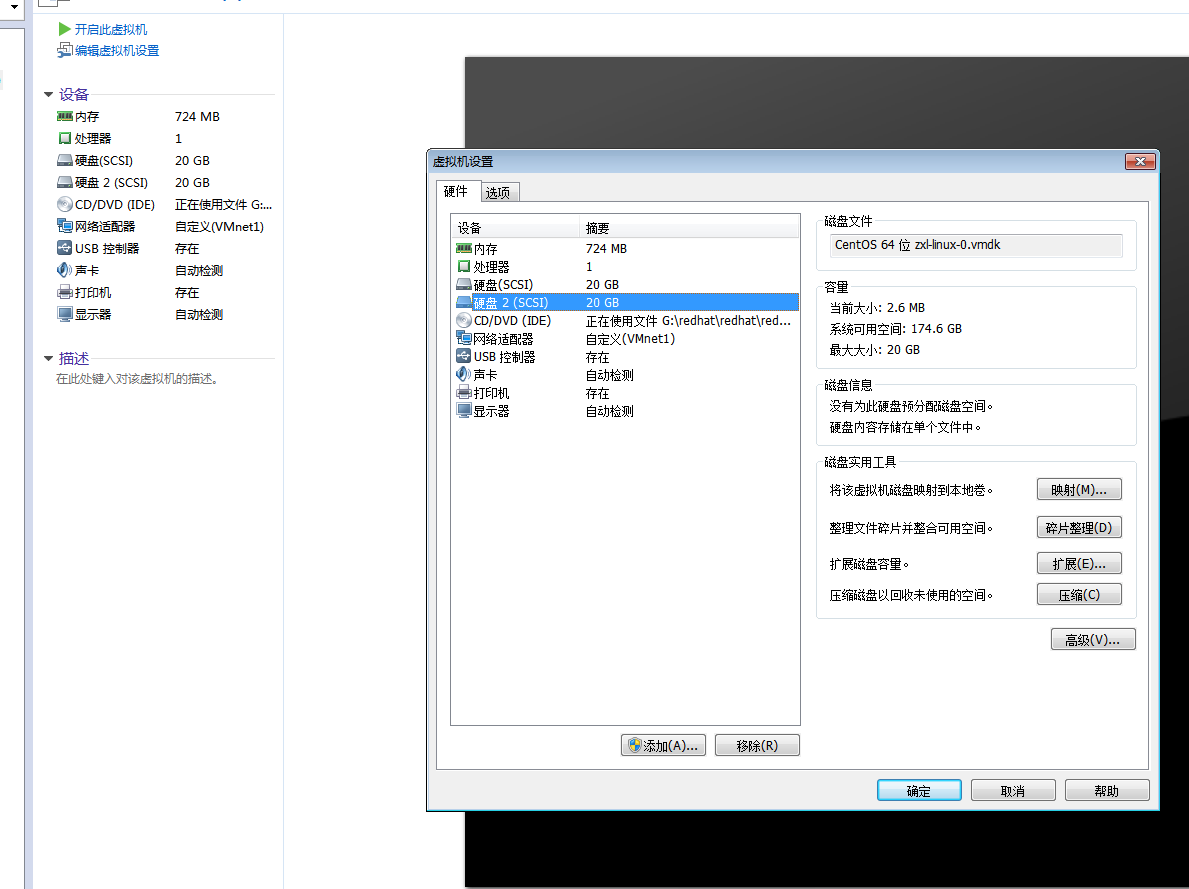Click 开启此虚拟机 link
Viewport: 1189px width, 889px height.
tap(111, 29)
